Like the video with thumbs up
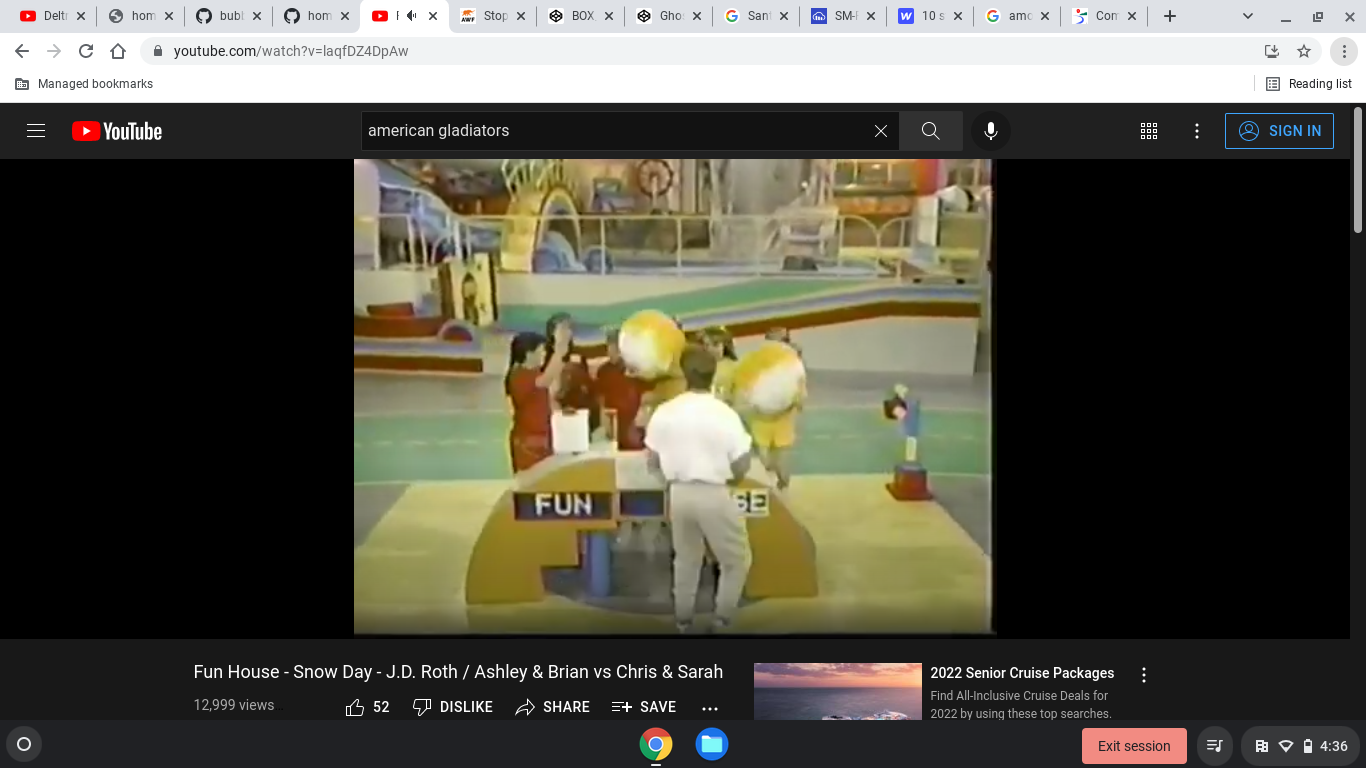Screen dimensions: 1366x768 coord(367,707)
